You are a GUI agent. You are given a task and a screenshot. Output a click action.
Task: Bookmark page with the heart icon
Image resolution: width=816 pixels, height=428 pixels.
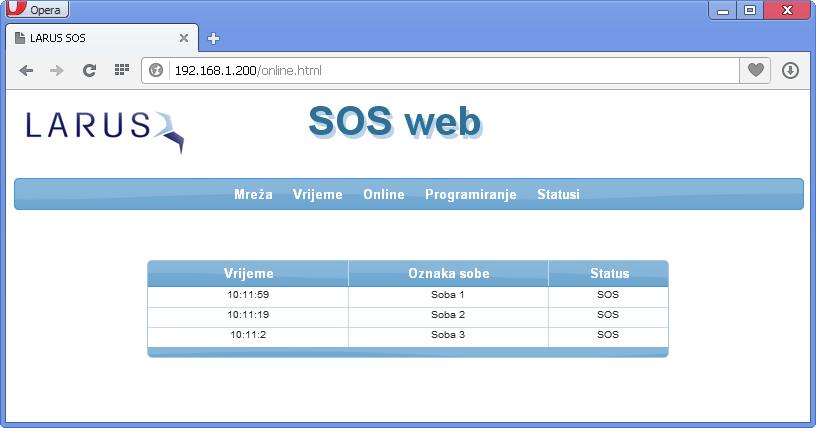(756, 70)
